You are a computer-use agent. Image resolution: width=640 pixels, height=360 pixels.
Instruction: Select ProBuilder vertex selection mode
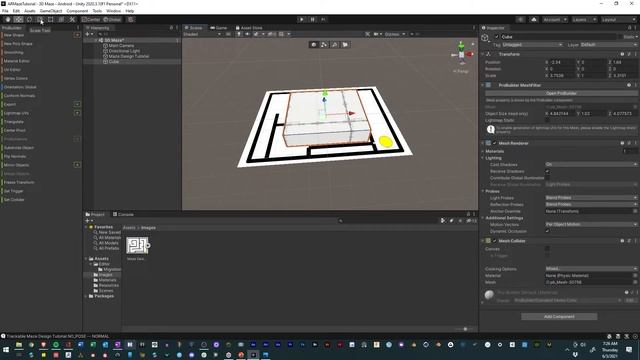click(324, 45)
